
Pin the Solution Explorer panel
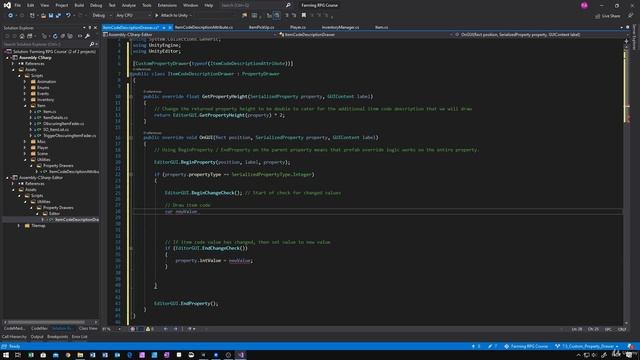(x=90, y=28)
